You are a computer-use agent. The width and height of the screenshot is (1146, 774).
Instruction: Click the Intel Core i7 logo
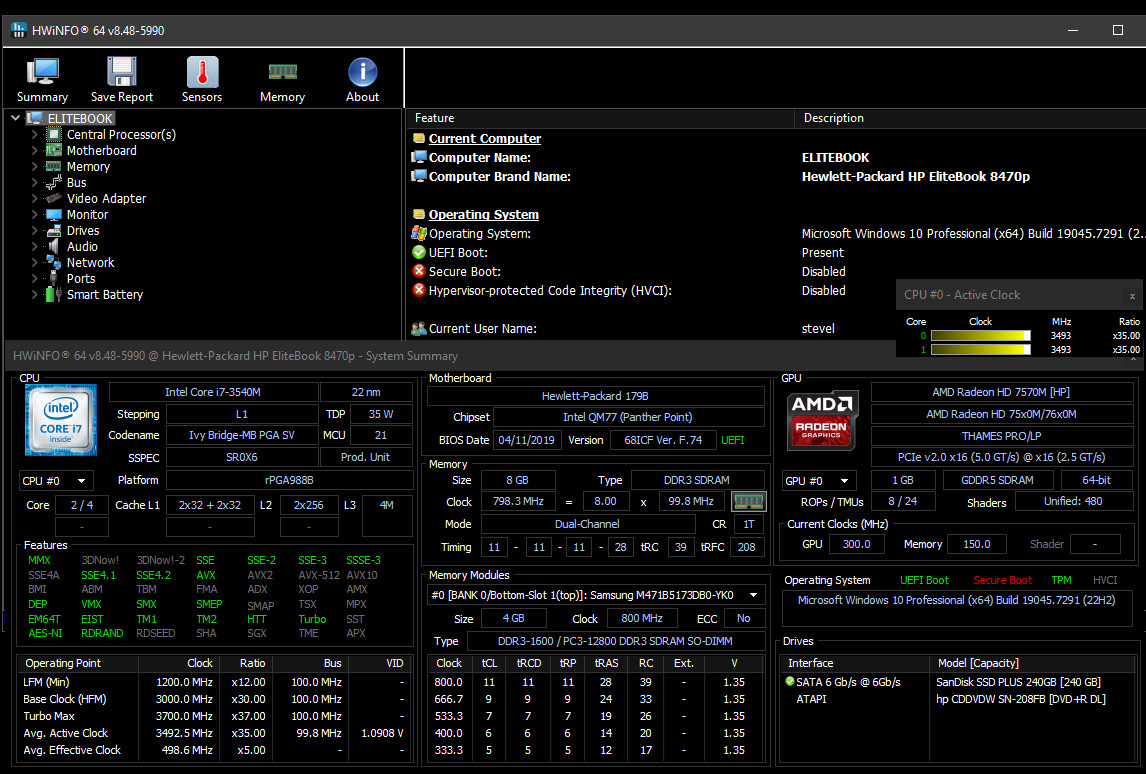pyautogui.click(x=61, y=420)
